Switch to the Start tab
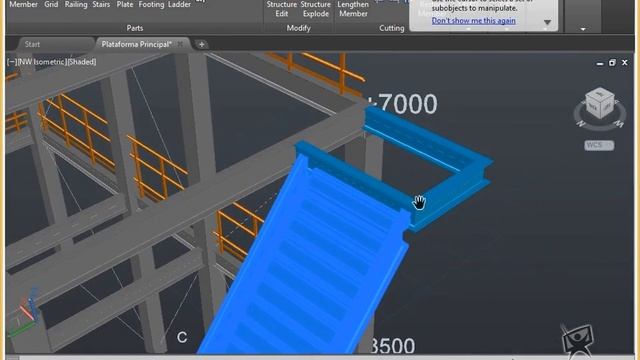 click(32, 44)
